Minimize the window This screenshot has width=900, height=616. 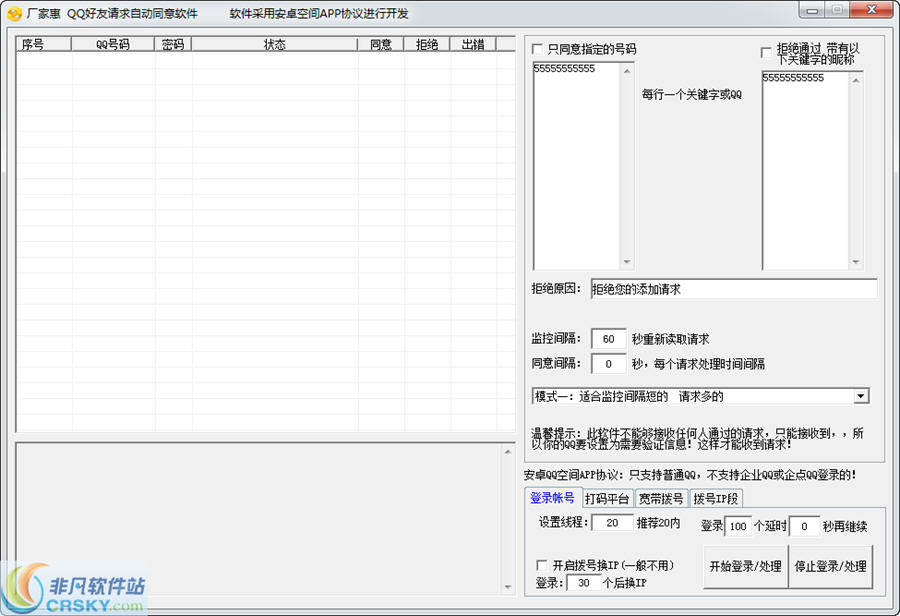[812, 10]
